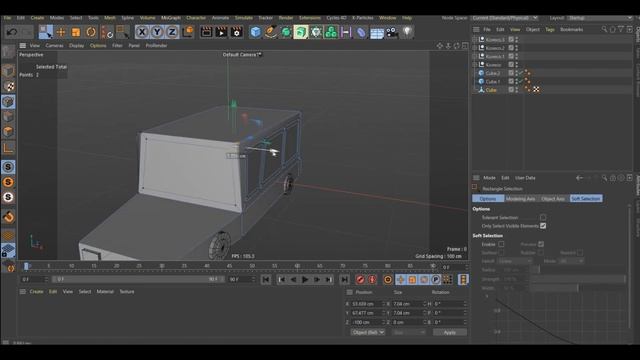Click the Undo arrow icon
The height and width of the screenshot is (360, 640).
(x=11, y=32)
